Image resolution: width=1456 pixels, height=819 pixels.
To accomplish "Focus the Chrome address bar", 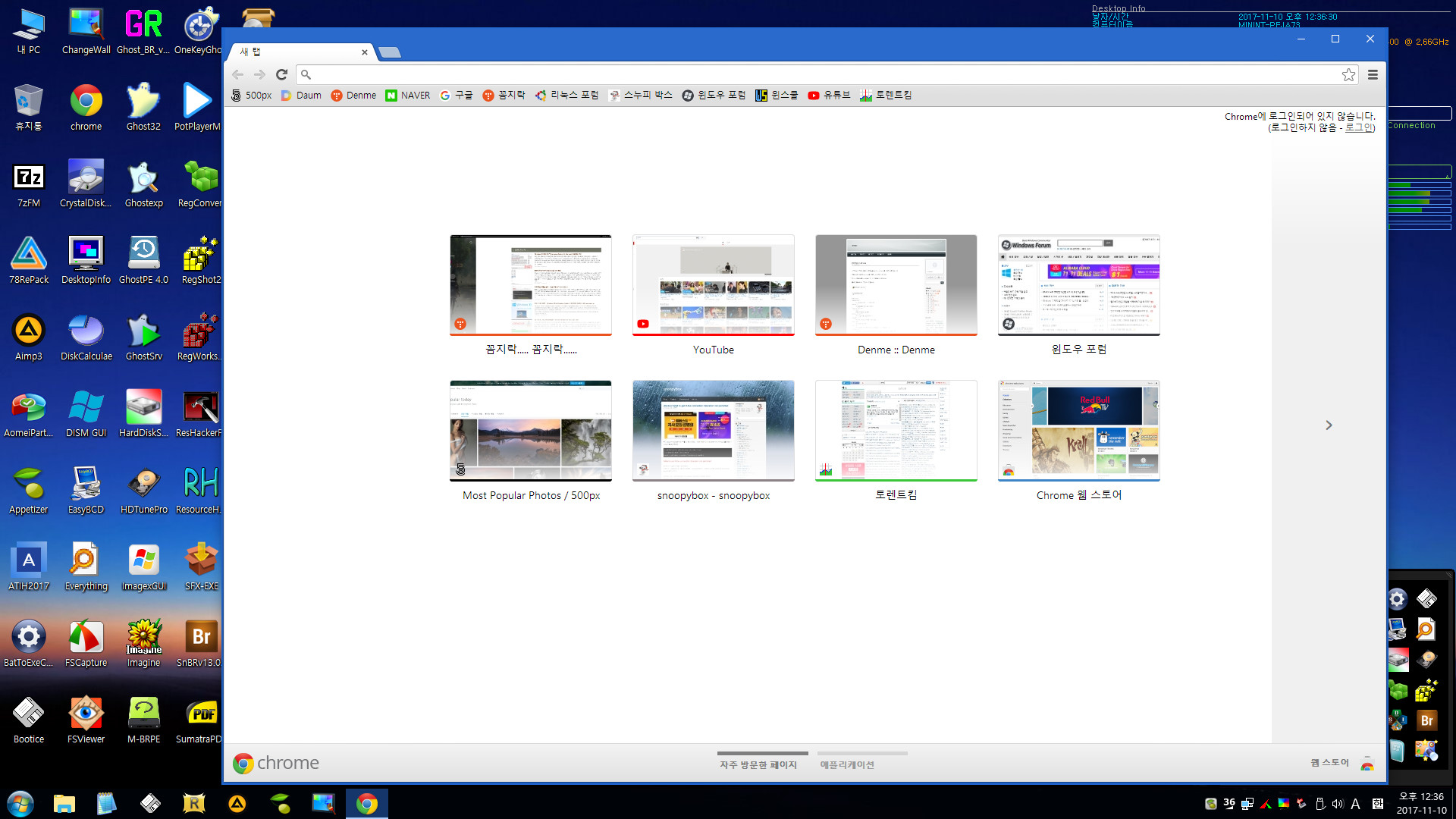I will pyautogui.click(x=819, y=74).
